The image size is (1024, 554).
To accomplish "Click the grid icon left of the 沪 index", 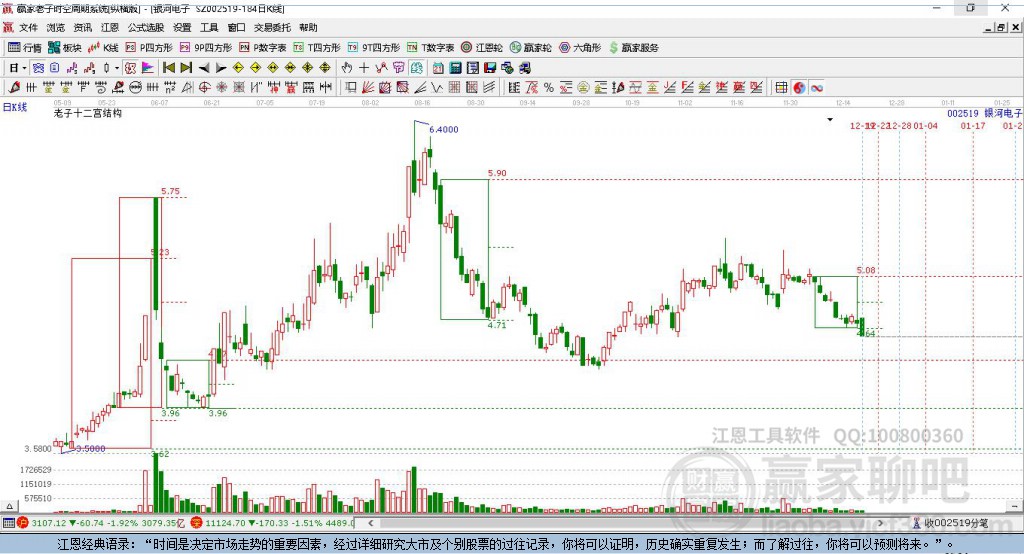I will 8,523.
